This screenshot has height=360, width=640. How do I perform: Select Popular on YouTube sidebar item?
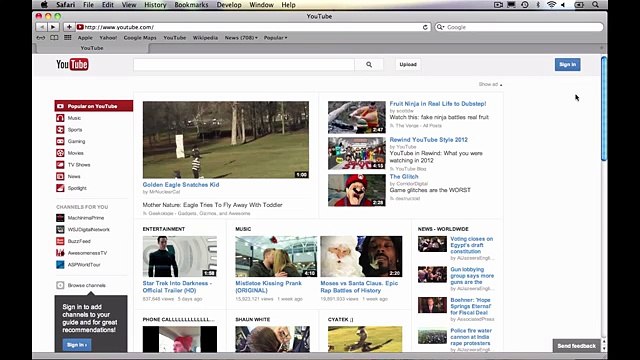93,106
